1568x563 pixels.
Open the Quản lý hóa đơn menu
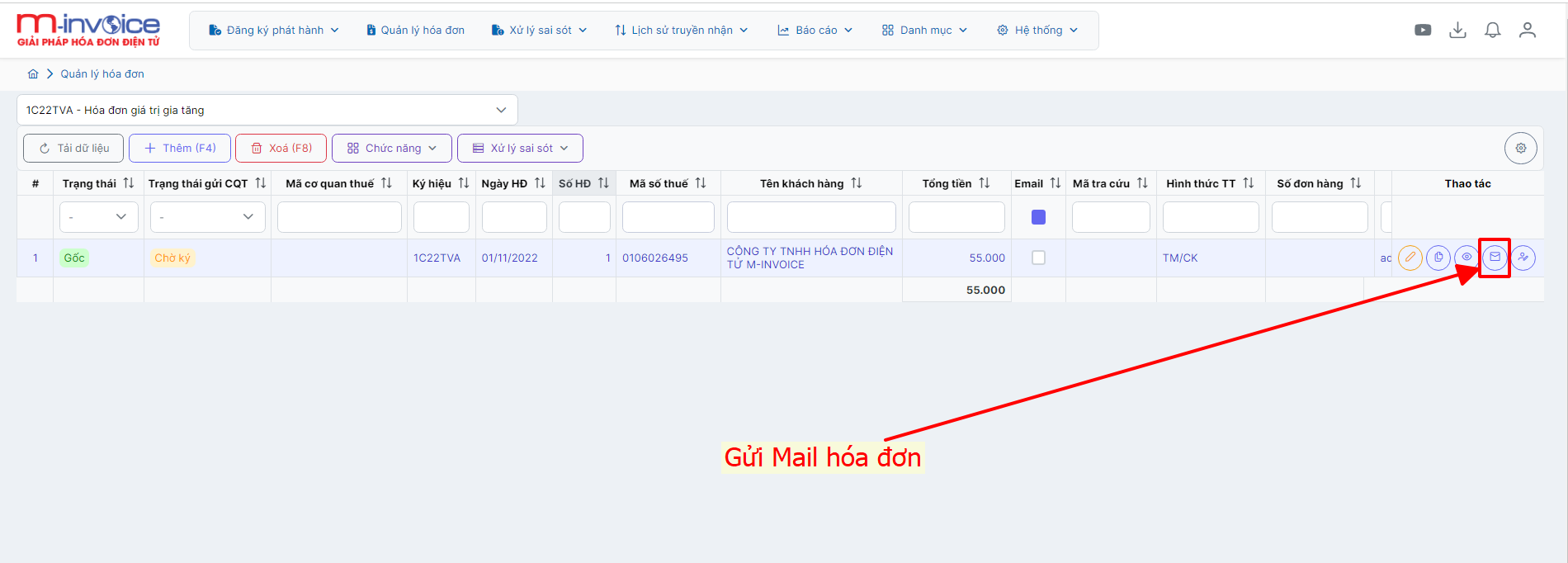415,30
